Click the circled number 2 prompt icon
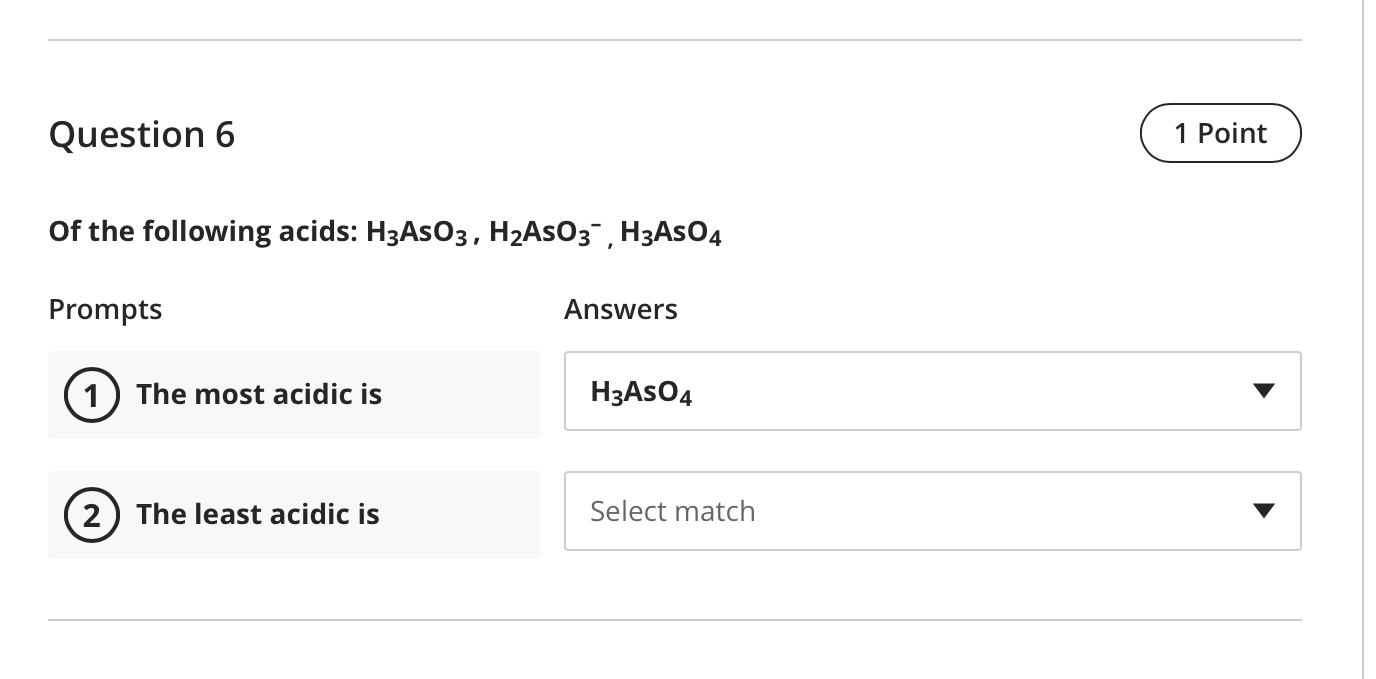Viewport: 1376px width, 679px height. (91, 515)
